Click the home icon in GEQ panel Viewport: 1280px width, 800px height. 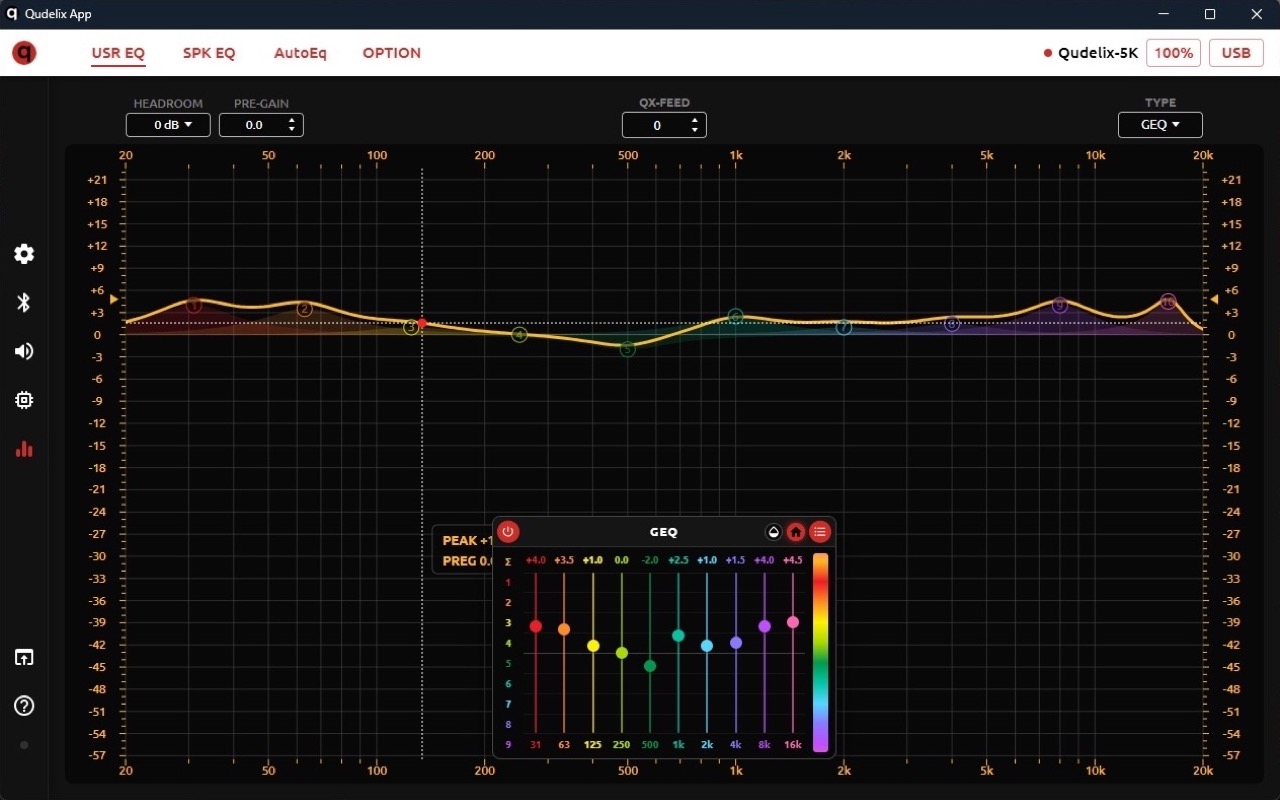tap(796, 532)
